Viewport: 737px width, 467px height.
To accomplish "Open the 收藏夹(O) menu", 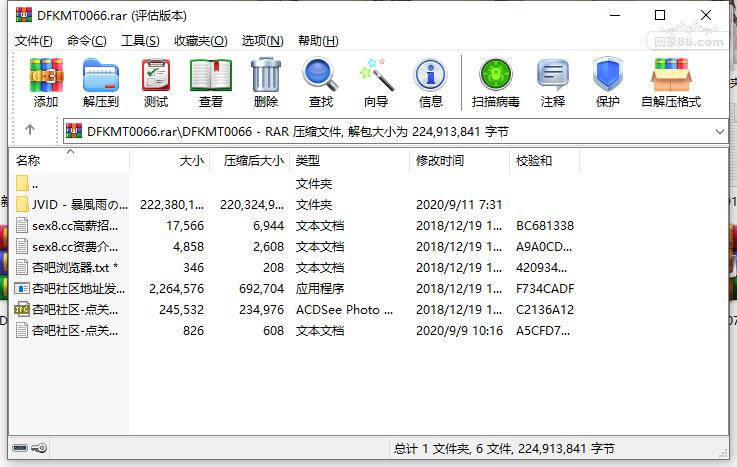I will point(201,41).
